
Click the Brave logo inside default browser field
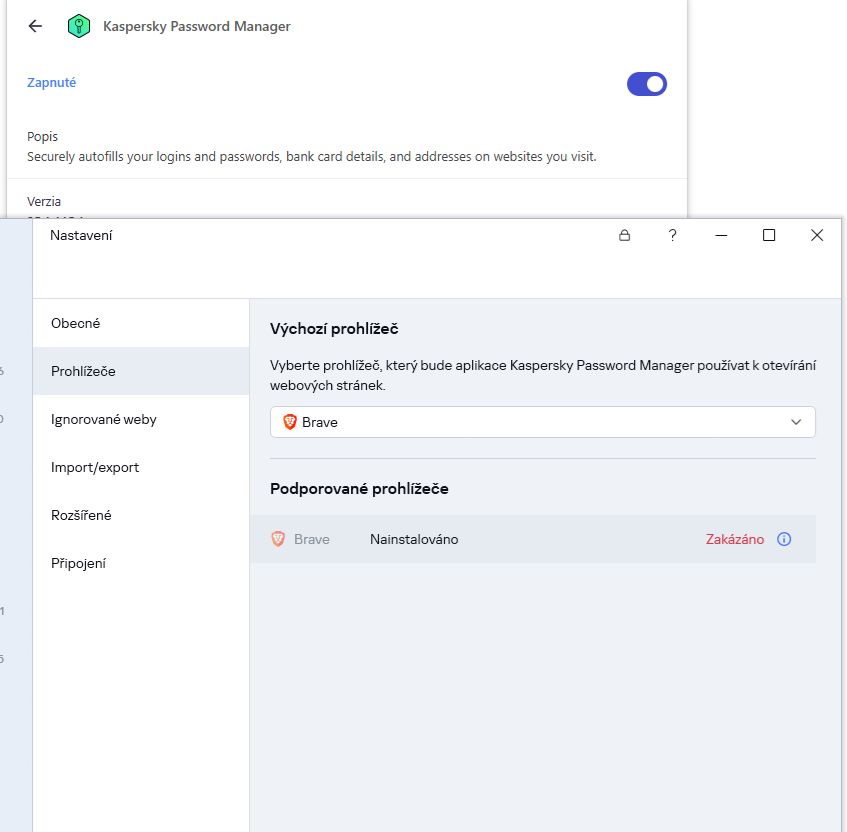click(290, 422)
